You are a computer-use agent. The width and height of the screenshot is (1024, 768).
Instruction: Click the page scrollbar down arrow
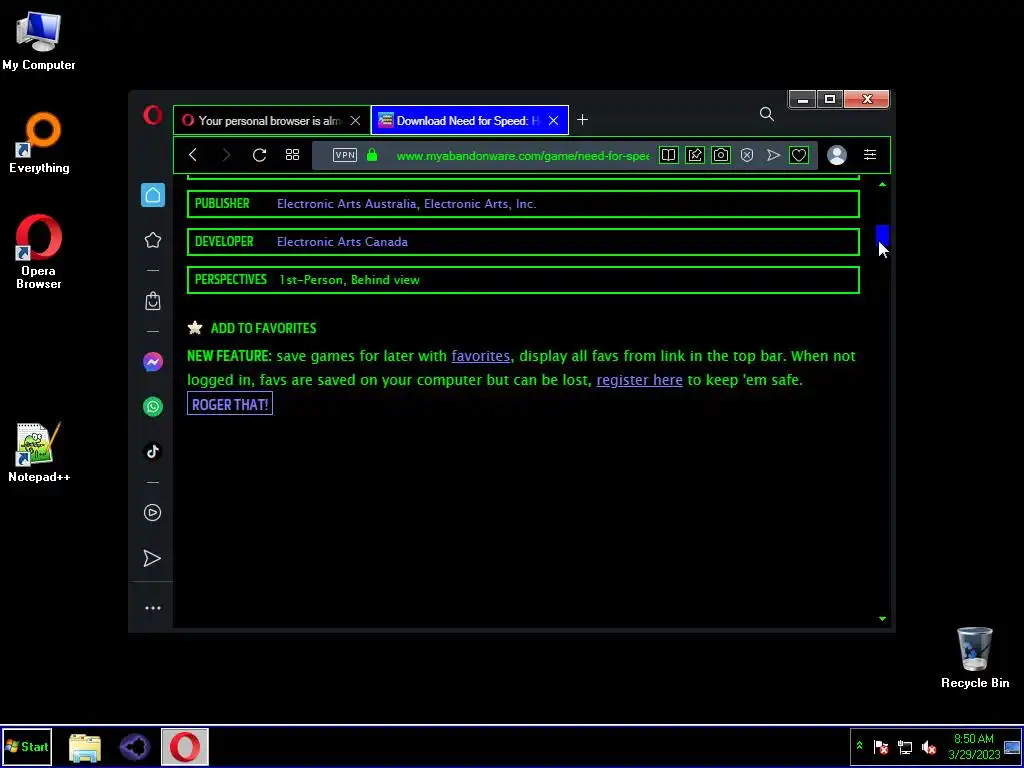pos(882,618)
